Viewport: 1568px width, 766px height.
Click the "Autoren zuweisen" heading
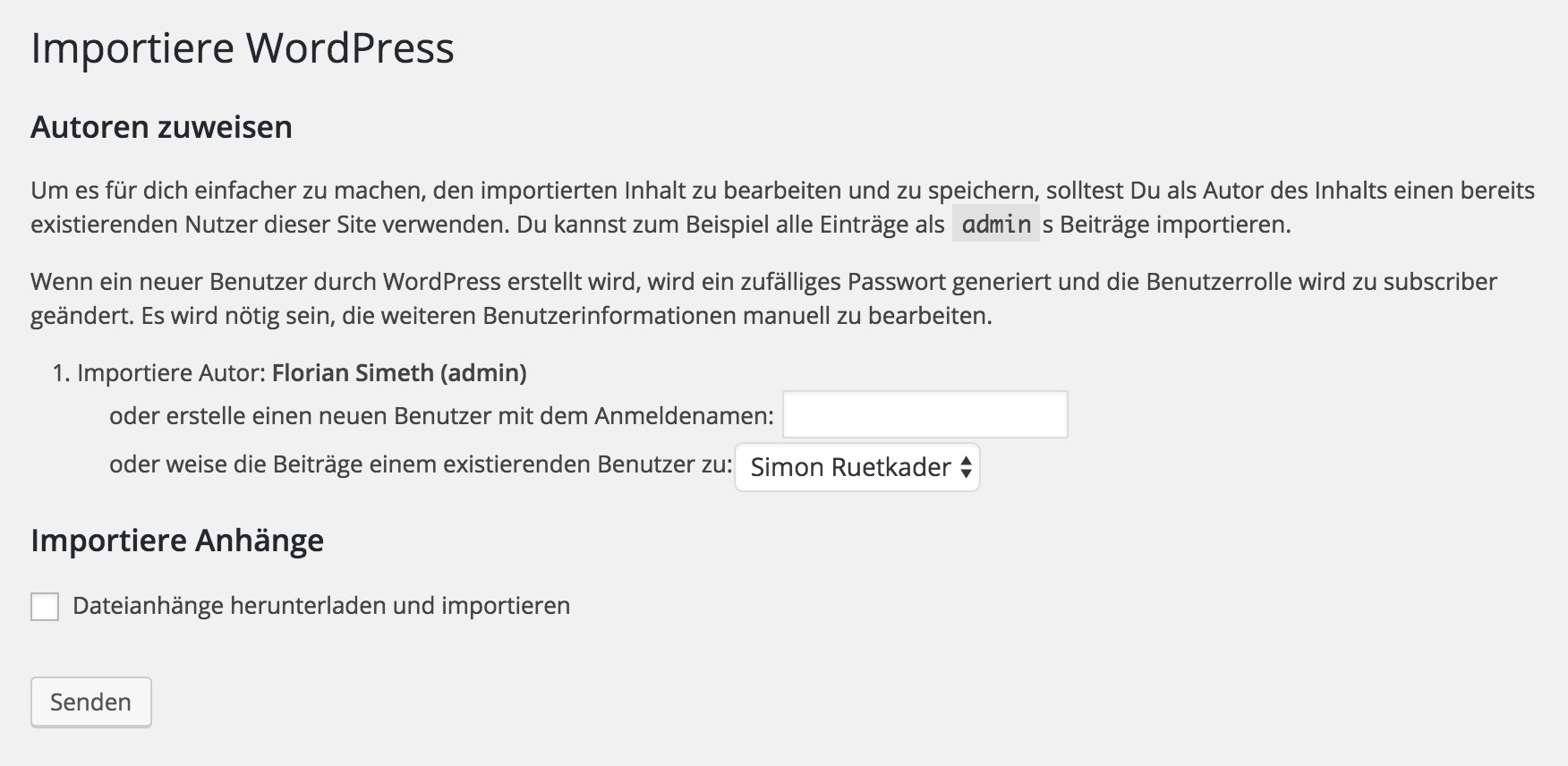(x=161, y=127)
